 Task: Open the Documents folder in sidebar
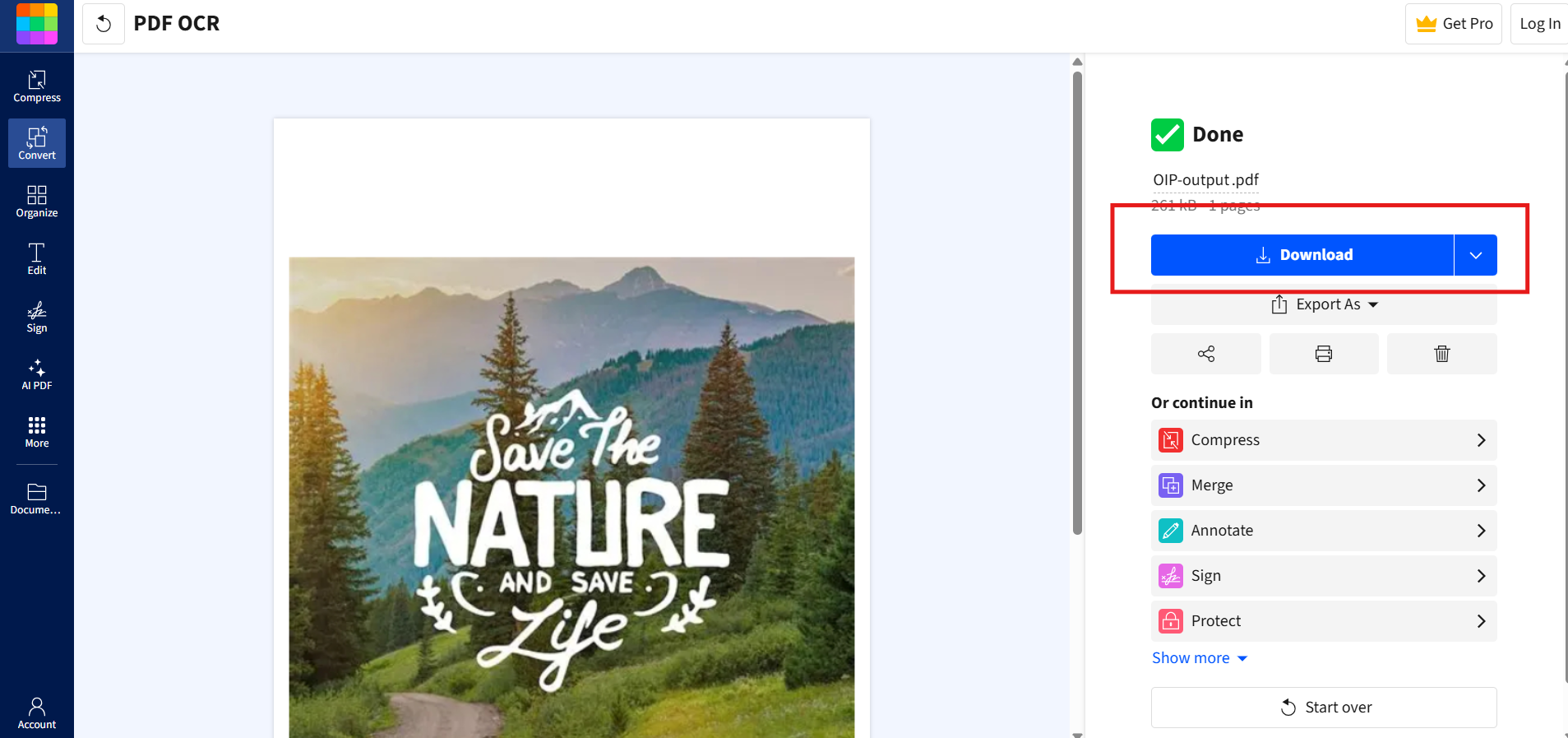[37, 499]
